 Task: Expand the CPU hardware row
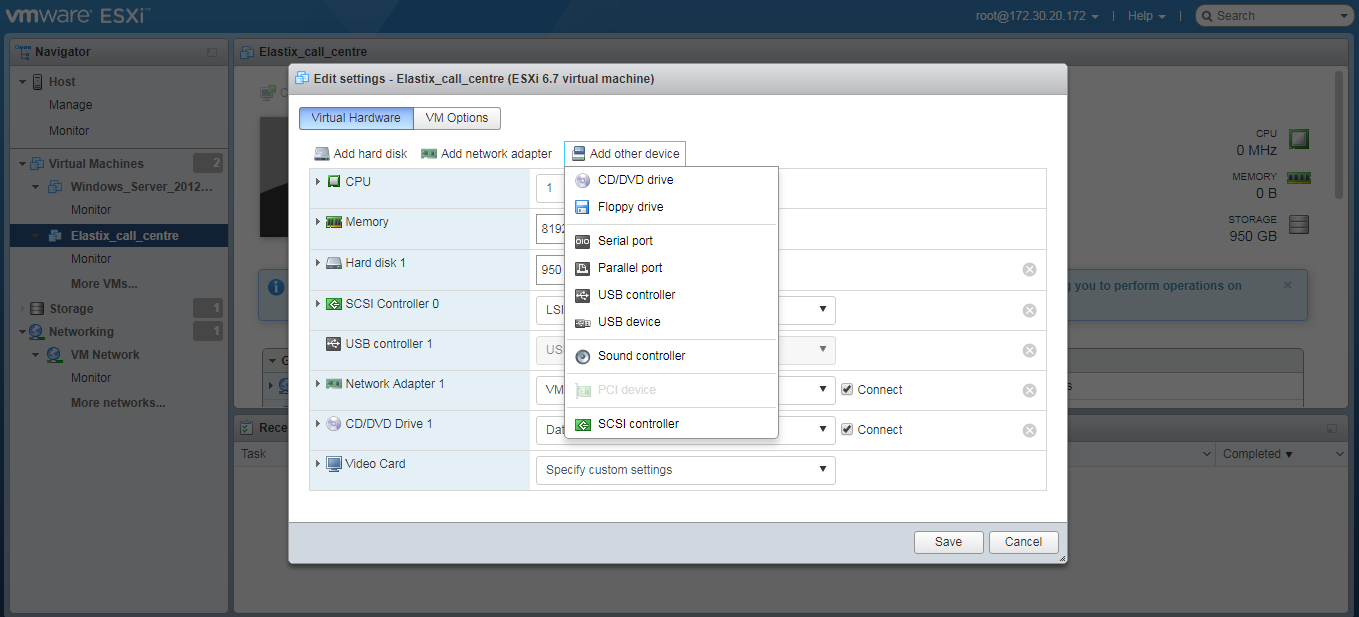click(x=318, y=182)
